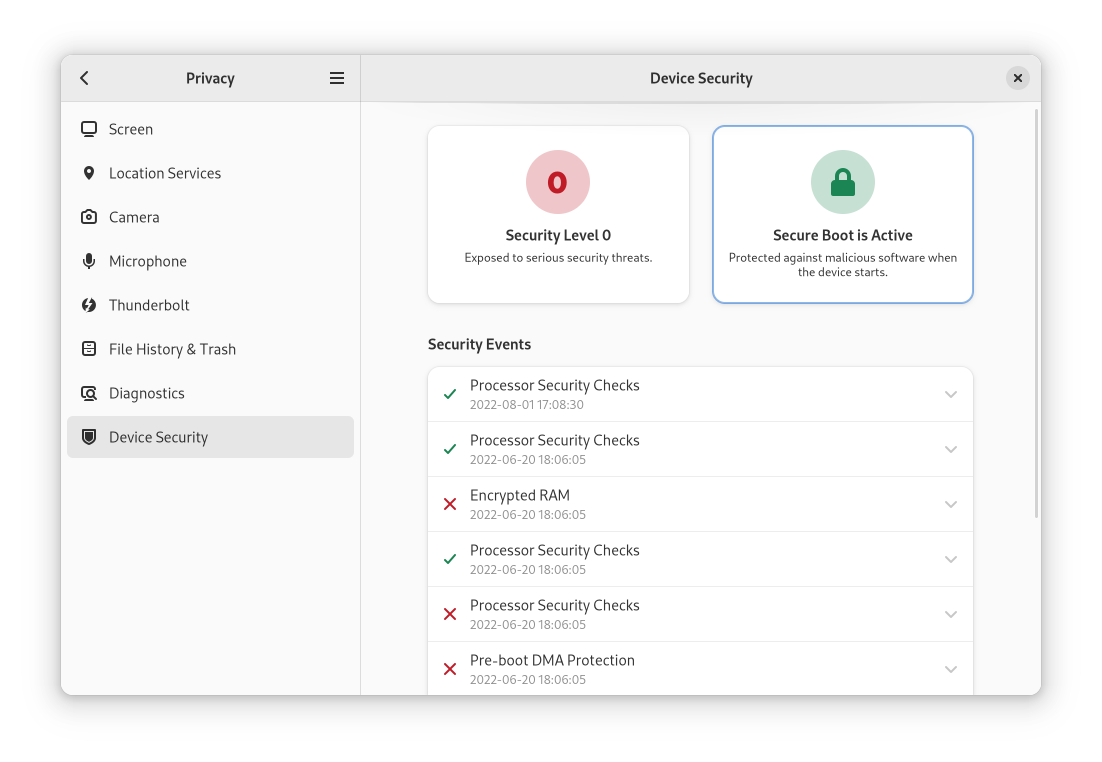Click the Screen monitor icon in sidebar

point(89,129)
